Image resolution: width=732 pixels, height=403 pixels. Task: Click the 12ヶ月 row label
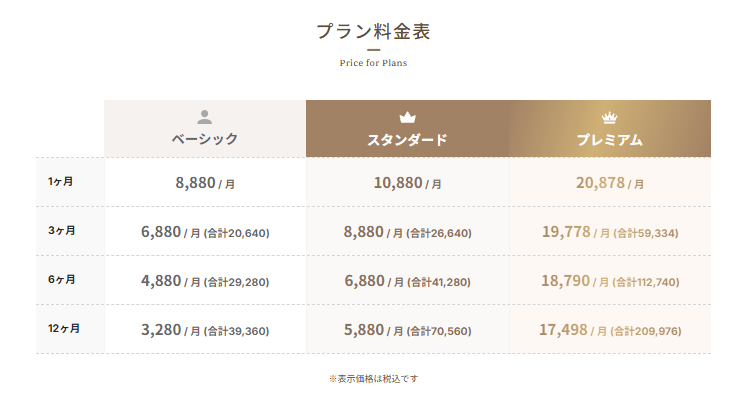(x=63, y=328)
